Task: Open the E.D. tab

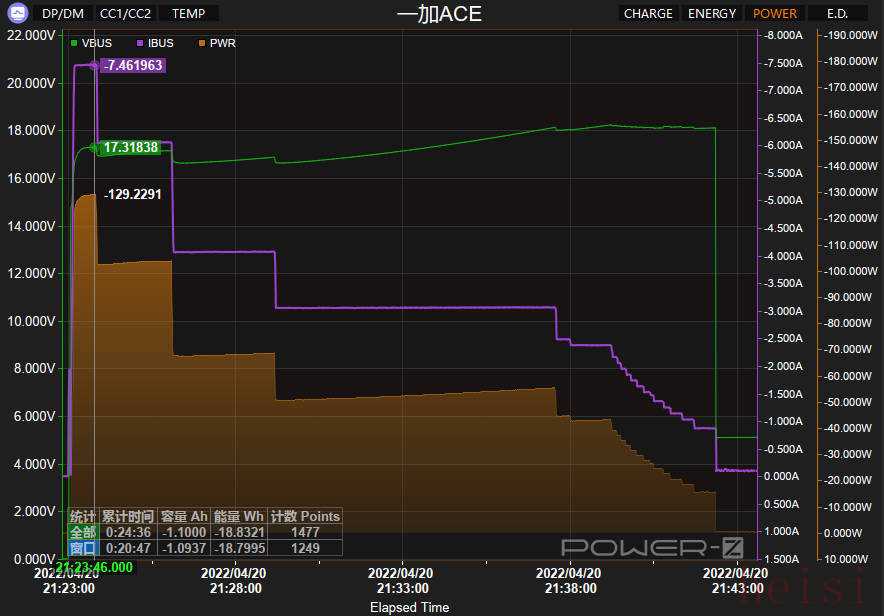Action: tap(837, 14)
